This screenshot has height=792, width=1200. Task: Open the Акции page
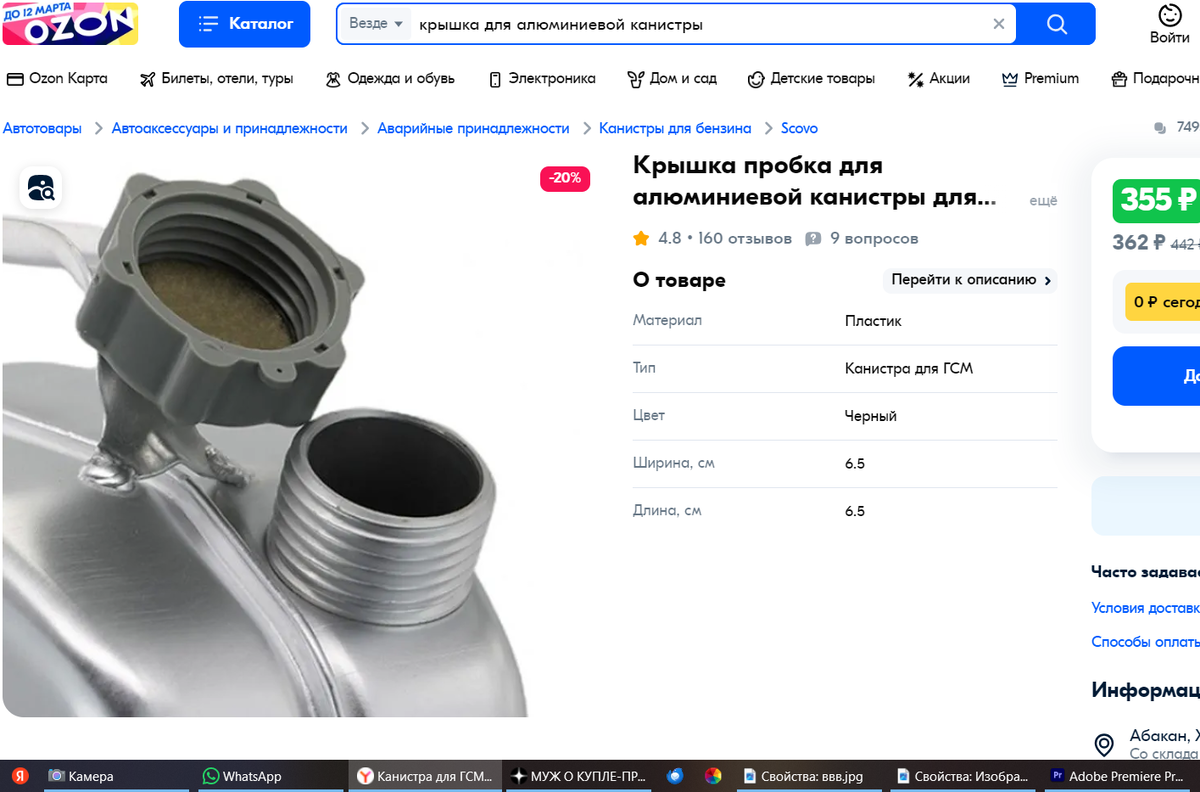pos(938,78)
